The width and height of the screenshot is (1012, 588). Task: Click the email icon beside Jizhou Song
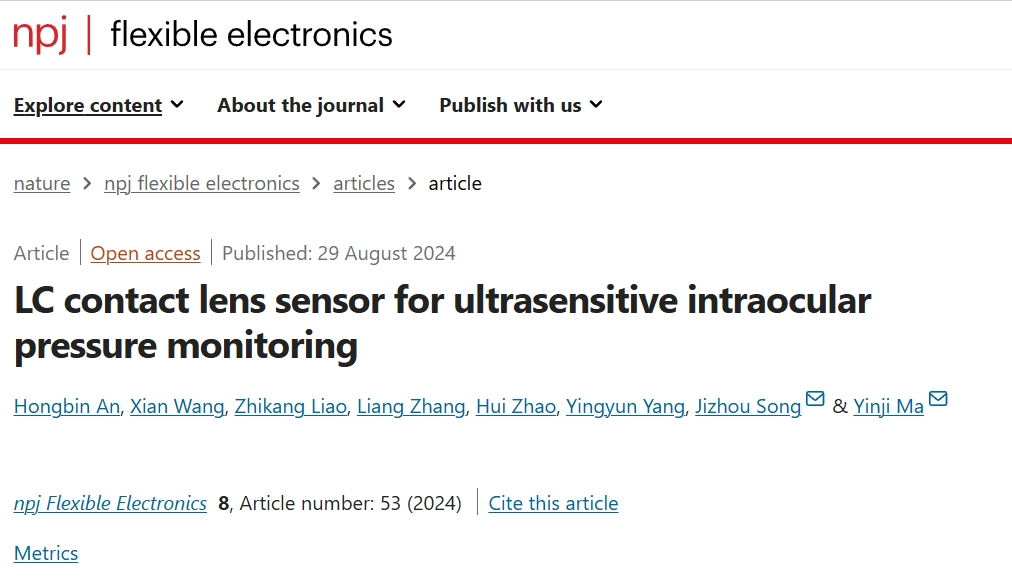[x=815, y=400]
